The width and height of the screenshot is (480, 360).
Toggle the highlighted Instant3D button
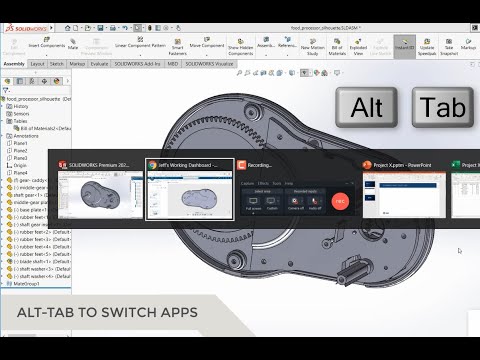point(404,46)
